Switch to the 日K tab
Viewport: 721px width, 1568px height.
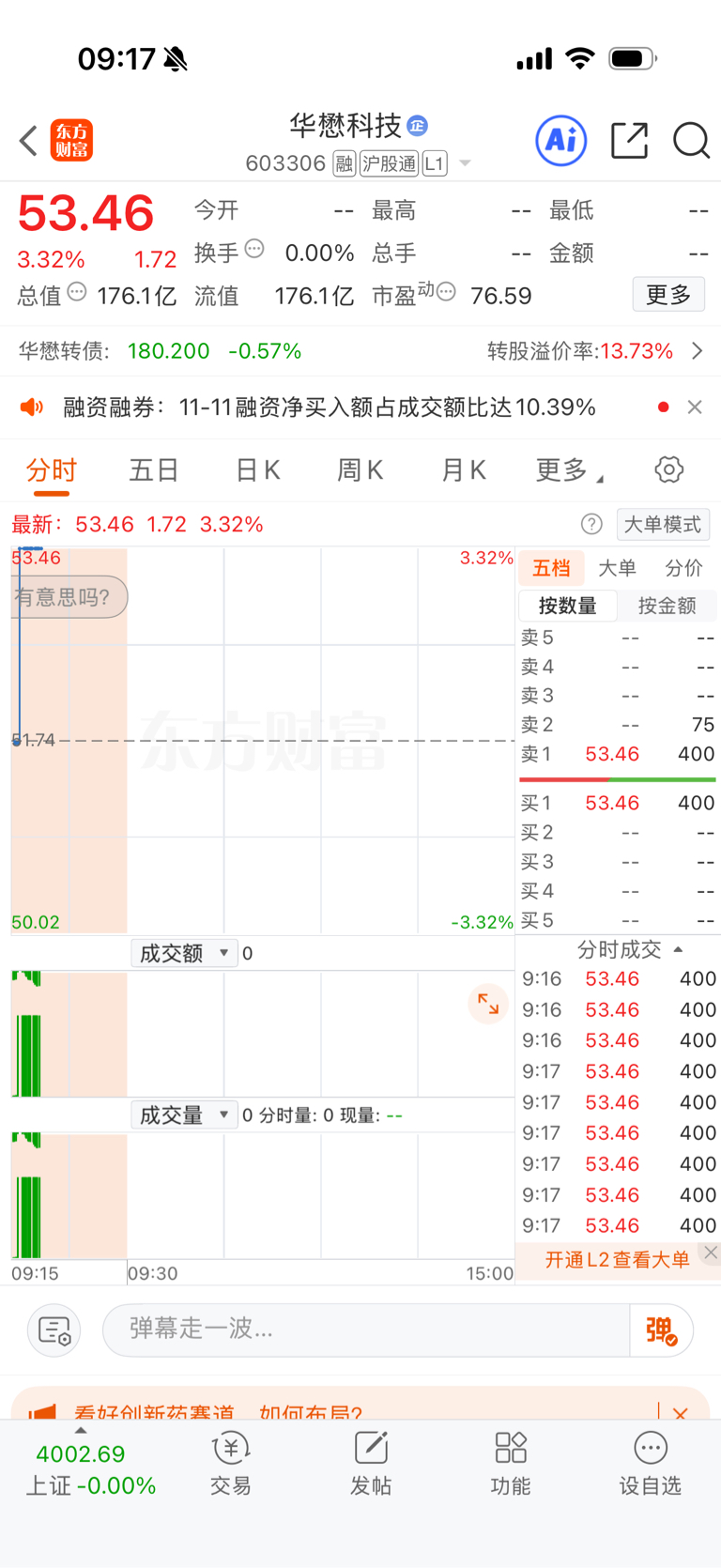tap(258, 470)
